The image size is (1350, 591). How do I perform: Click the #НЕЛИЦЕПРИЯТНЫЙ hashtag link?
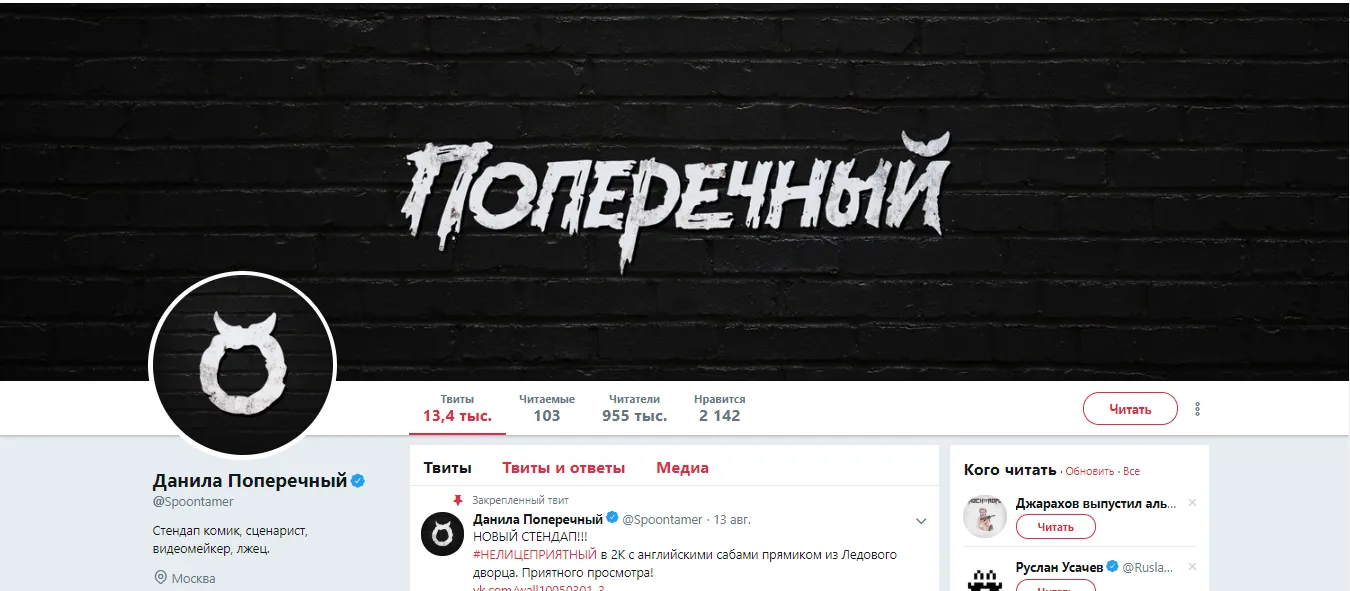coord(534,554)
